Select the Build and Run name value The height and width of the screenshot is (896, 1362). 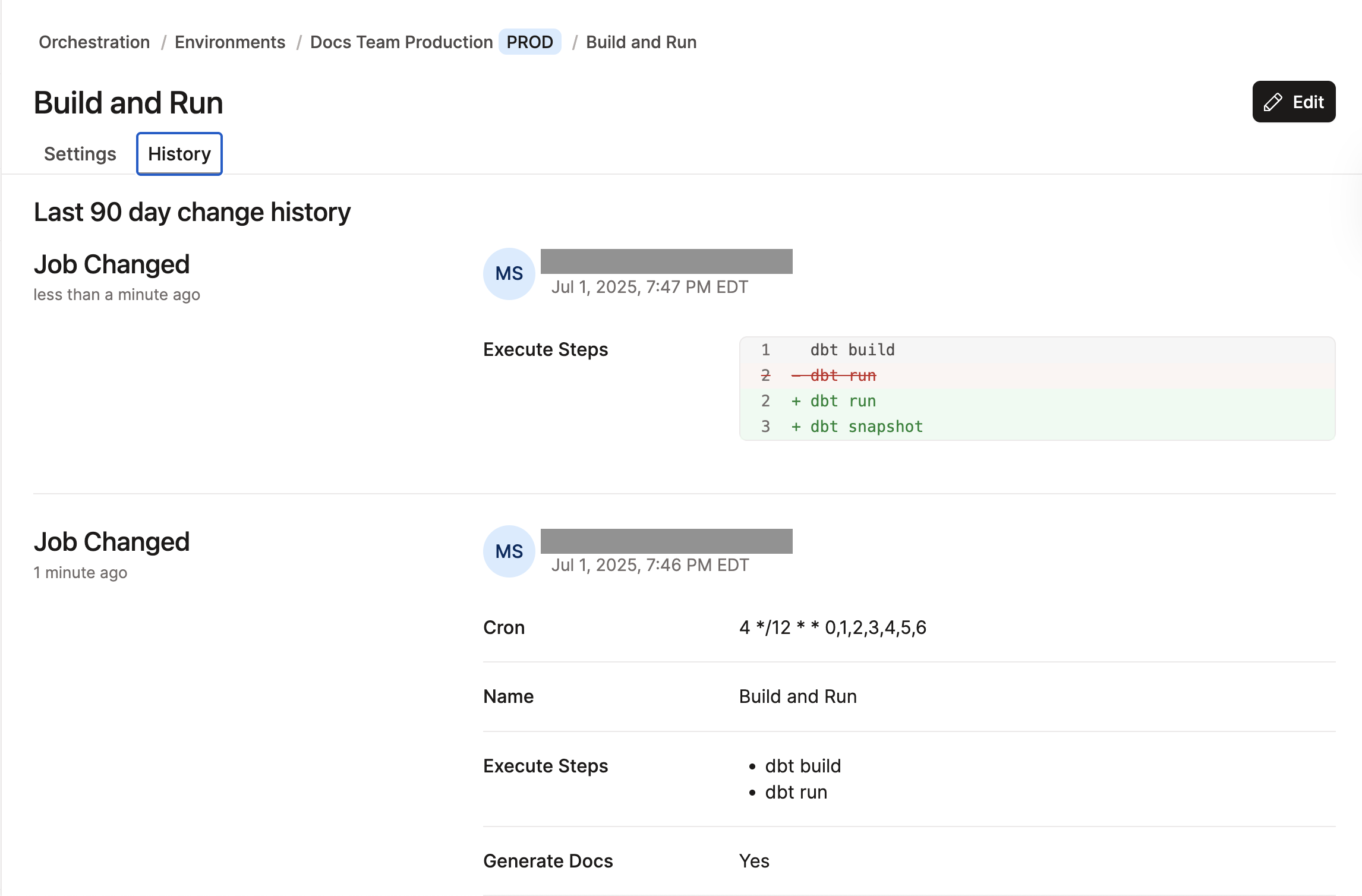pyautogui.click(x=797, y=696)
